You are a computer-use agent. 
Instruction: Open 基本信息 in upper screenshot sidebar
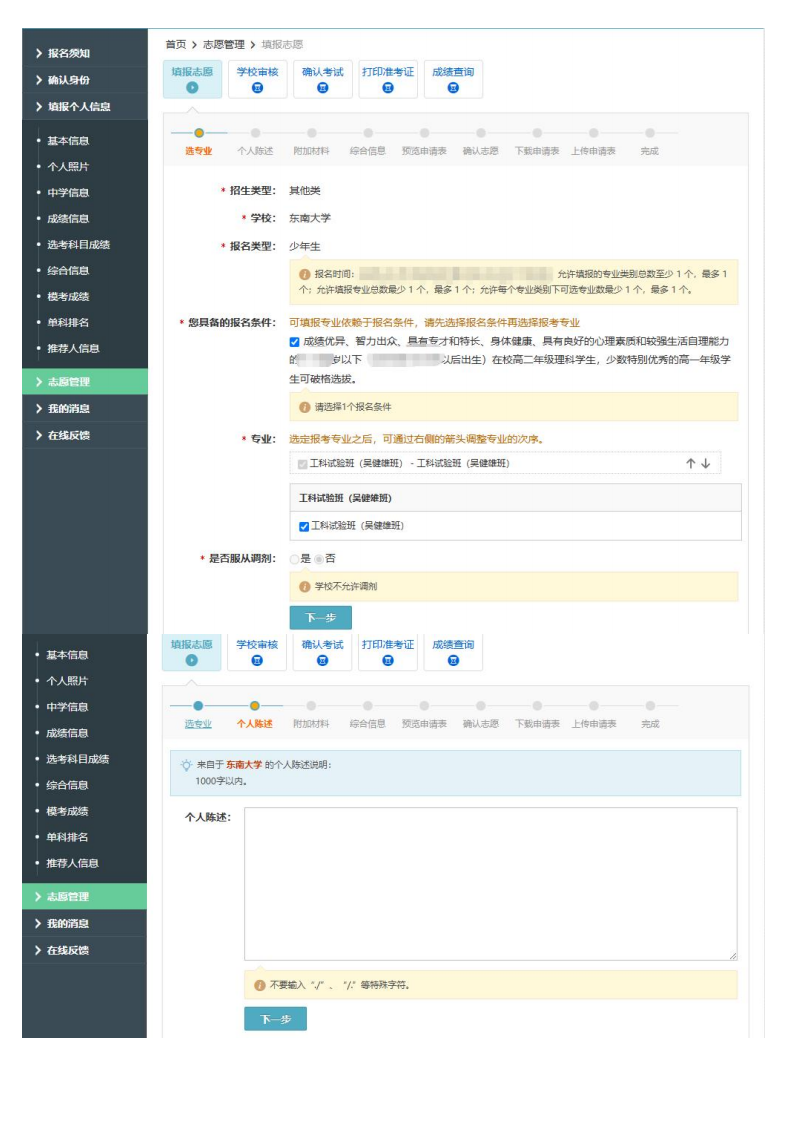coord(68,140)
